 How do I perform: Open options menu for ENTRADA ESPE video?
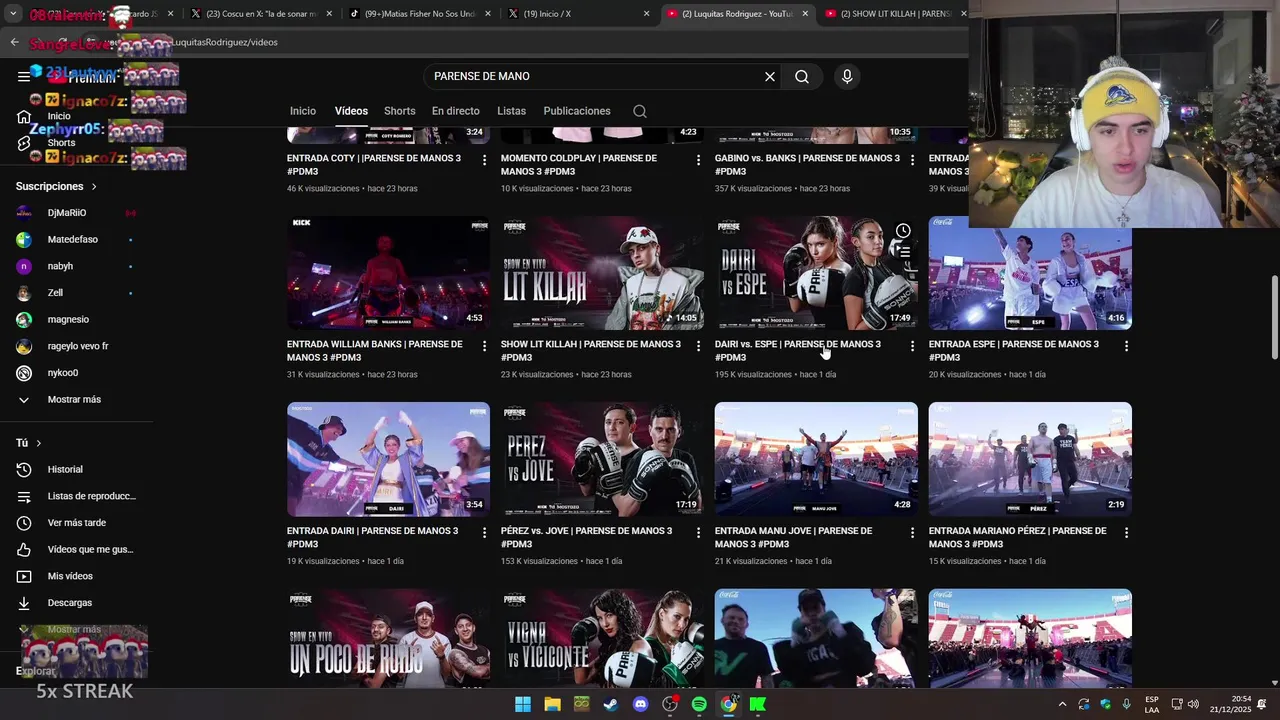coord(1126,346)
